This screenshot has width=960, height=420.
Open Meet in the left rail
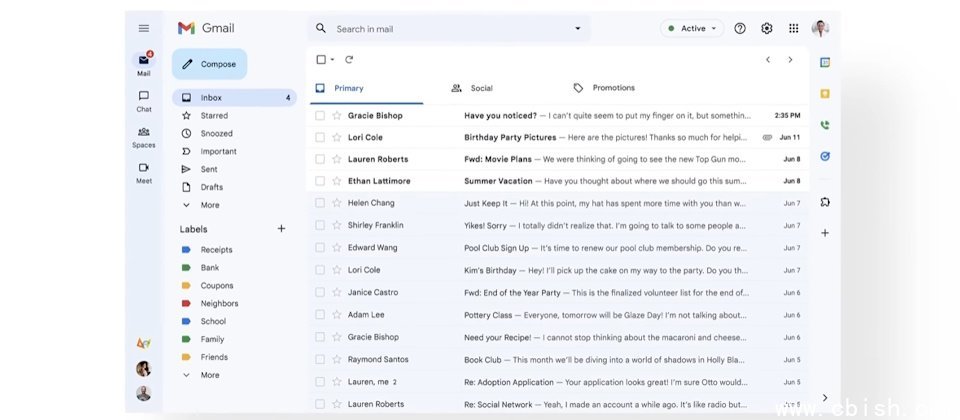pyautogui.click(x=144, y=172)
